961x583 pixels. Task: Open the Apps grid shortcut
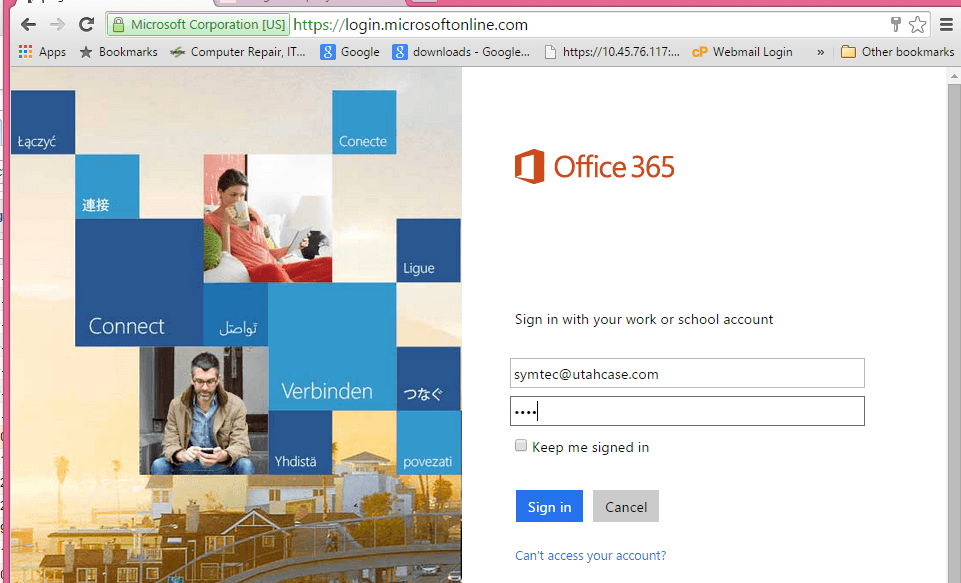pyautogui.click(x=42, y=52)
